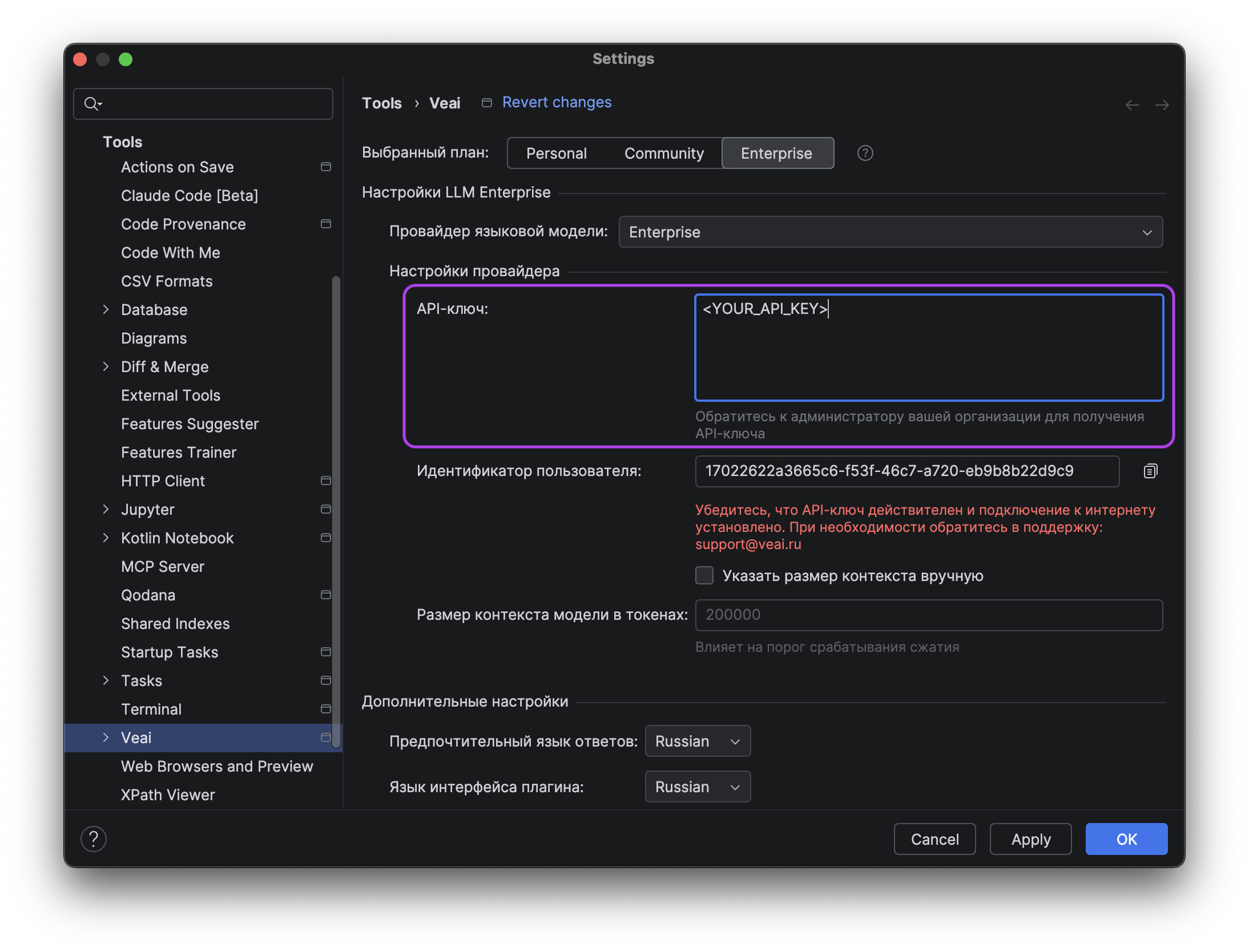Click the project-level icon beside Jupyter
Screen dimensions: 1249x952
(x=326, y=509)
